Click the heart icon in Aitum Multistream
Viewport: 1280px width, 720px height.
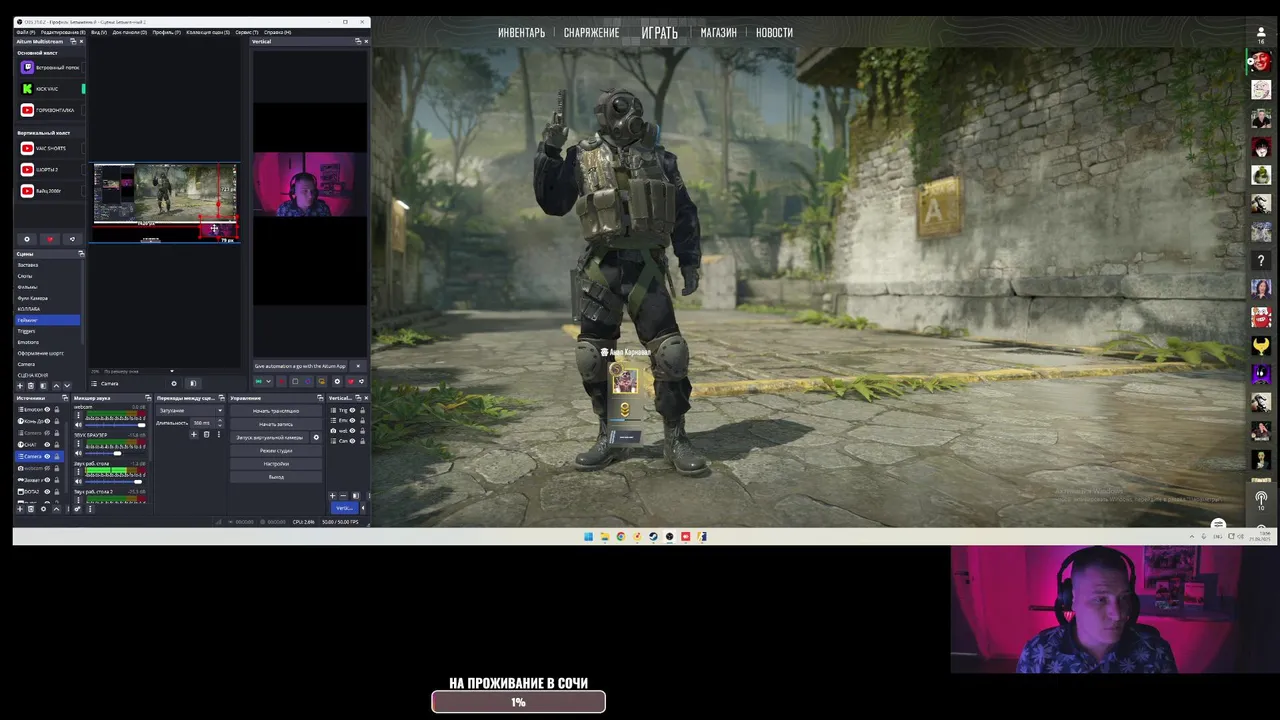(x=50, y=239)
